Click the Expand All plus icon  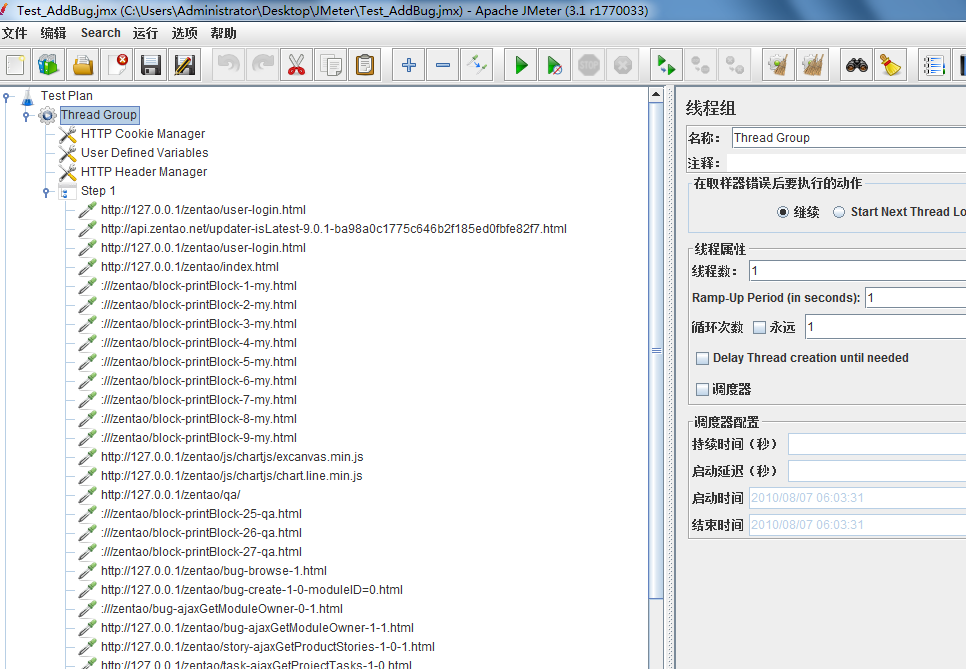[x=408, y=65]
